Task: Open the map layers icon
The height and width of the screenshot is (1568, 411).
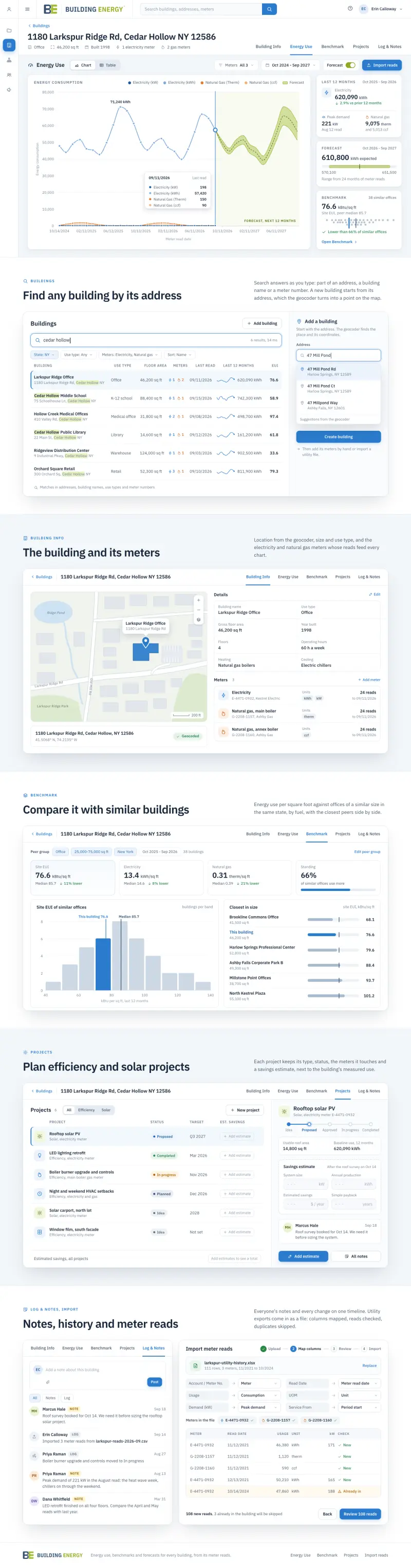Action: [198, 619]
